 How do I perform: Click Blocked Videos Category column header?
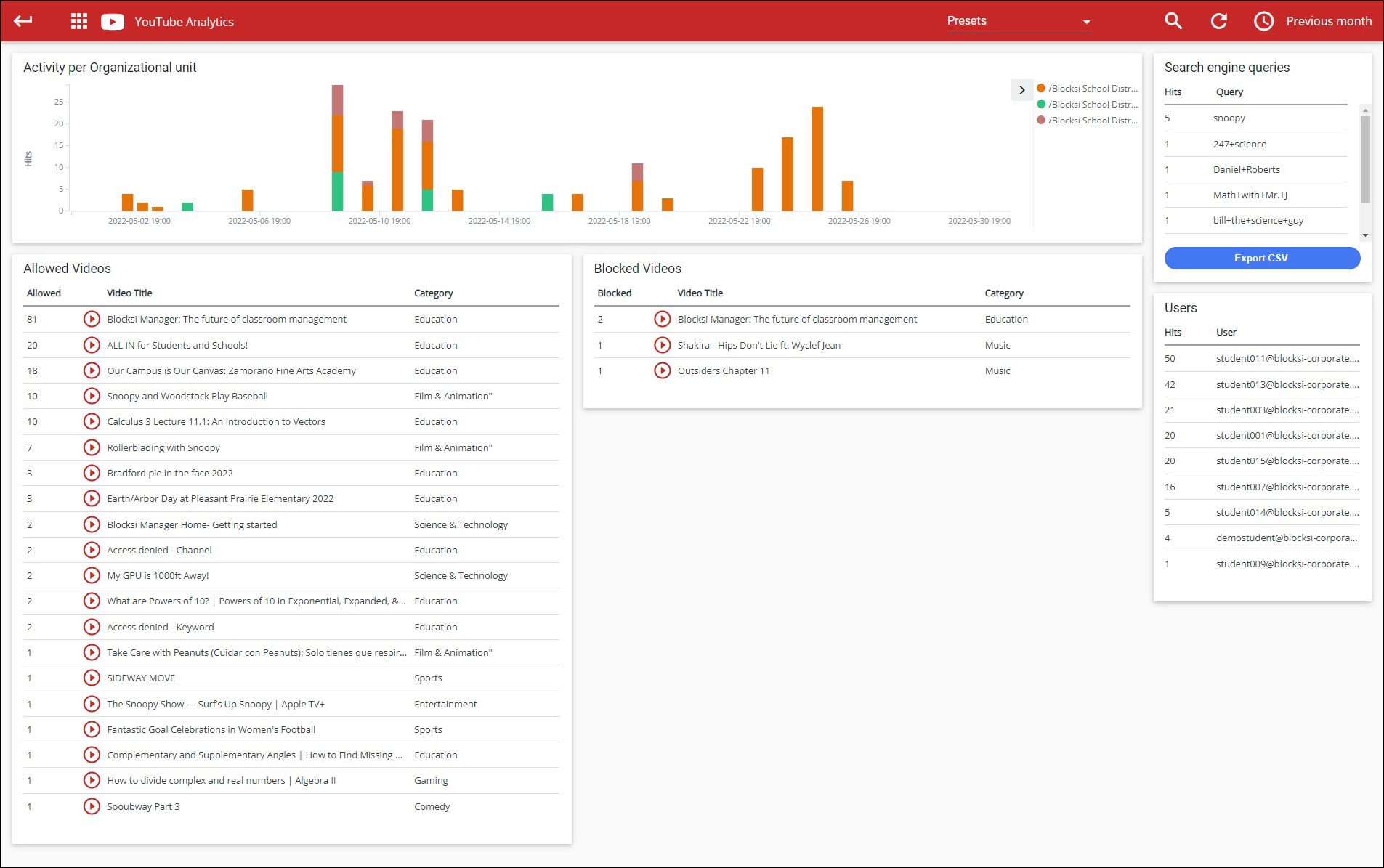1004,293
